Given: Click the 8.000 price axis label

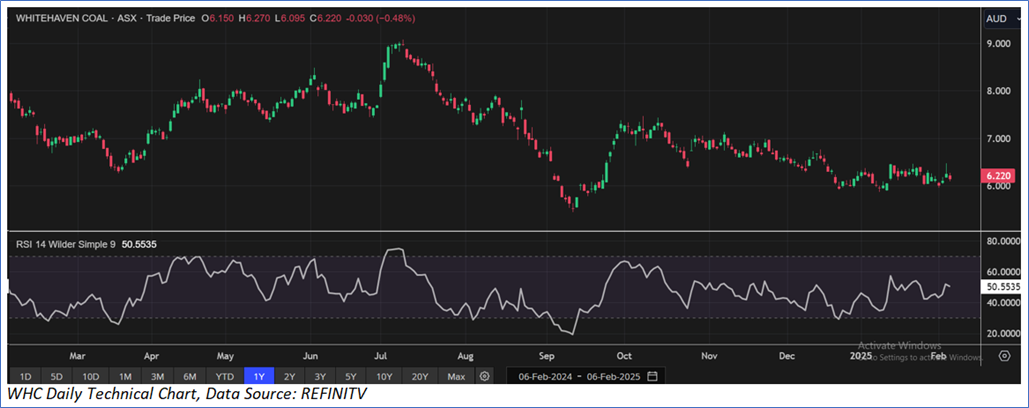Looking at the screenshot, I should tap(998, 91).
